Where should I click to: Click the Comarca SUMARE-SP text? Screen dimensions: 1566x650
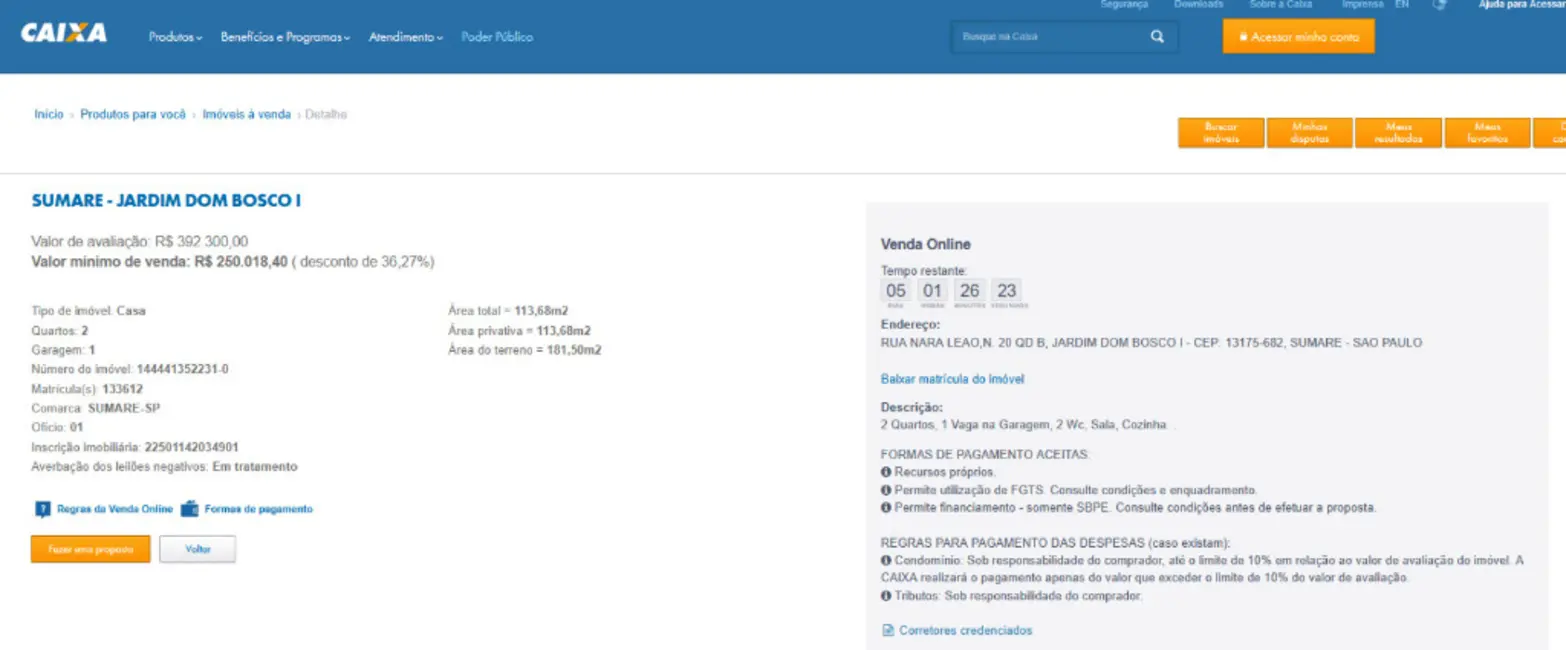click(96, 408)
